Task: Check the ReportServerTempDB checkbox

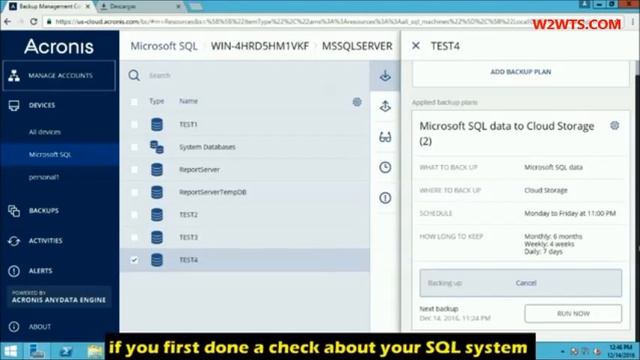Action: click(134, 192)
